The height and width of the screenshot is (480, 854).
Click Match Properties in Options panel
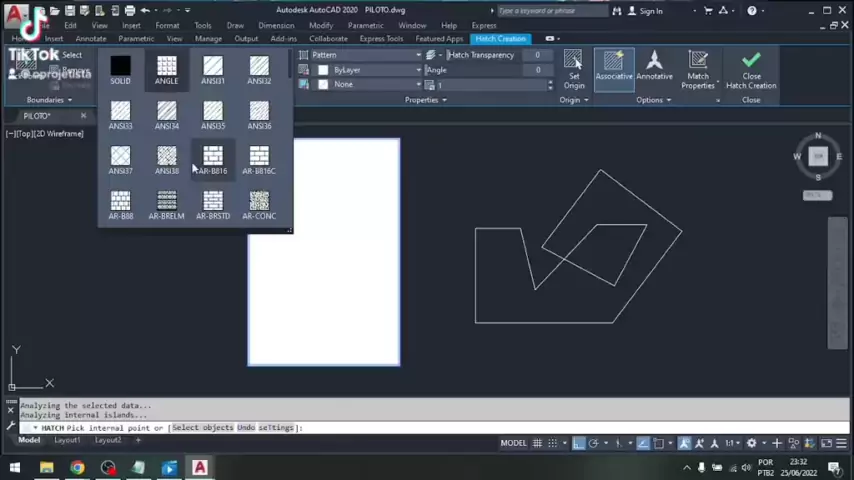(698, 68)
